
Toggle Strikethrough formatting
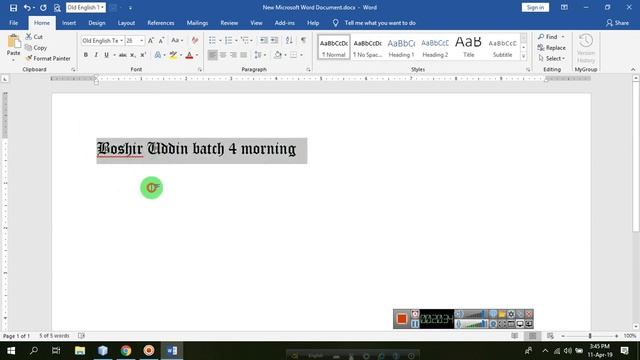[122, 55]
